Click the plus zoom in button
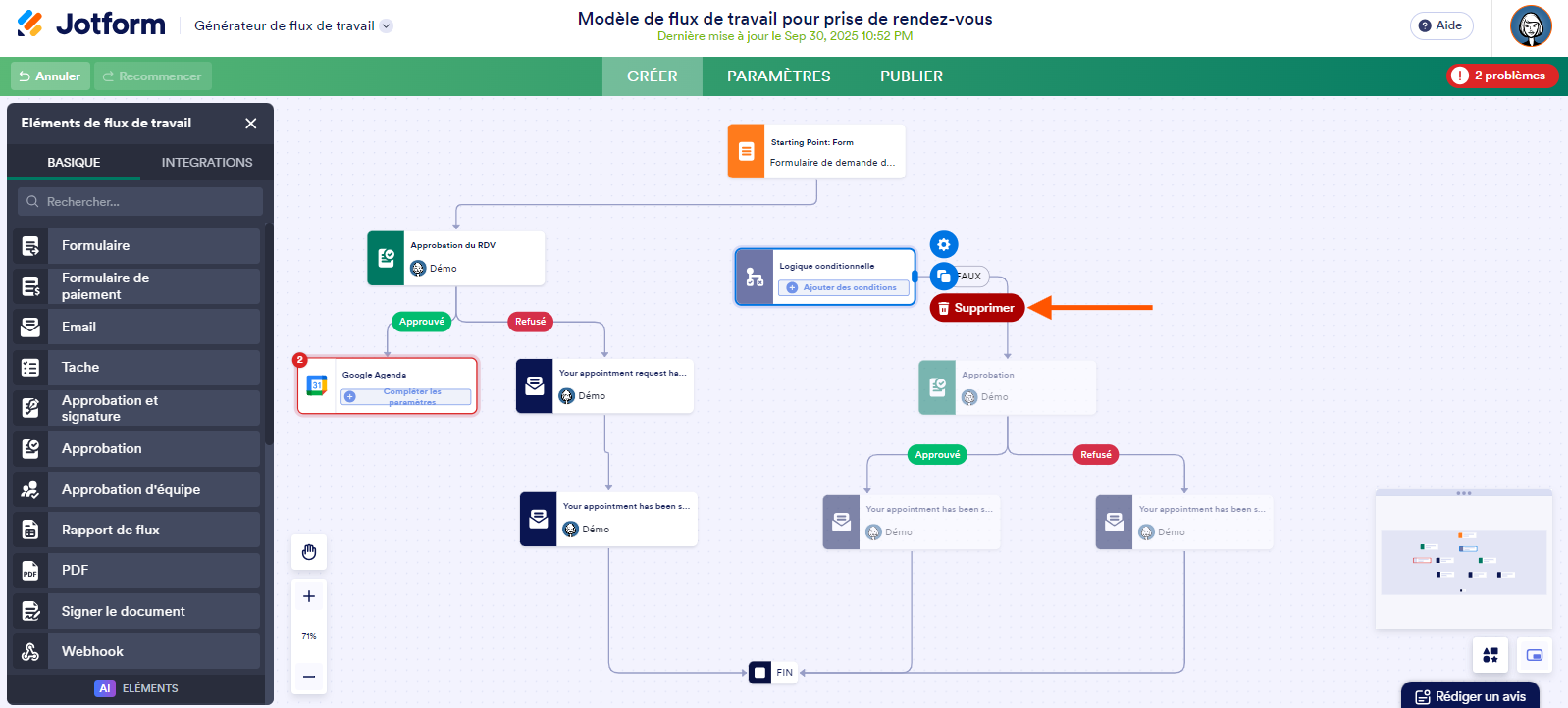Image resolution: width=1568 pixels, height=708 pixels. click(309, 596)
